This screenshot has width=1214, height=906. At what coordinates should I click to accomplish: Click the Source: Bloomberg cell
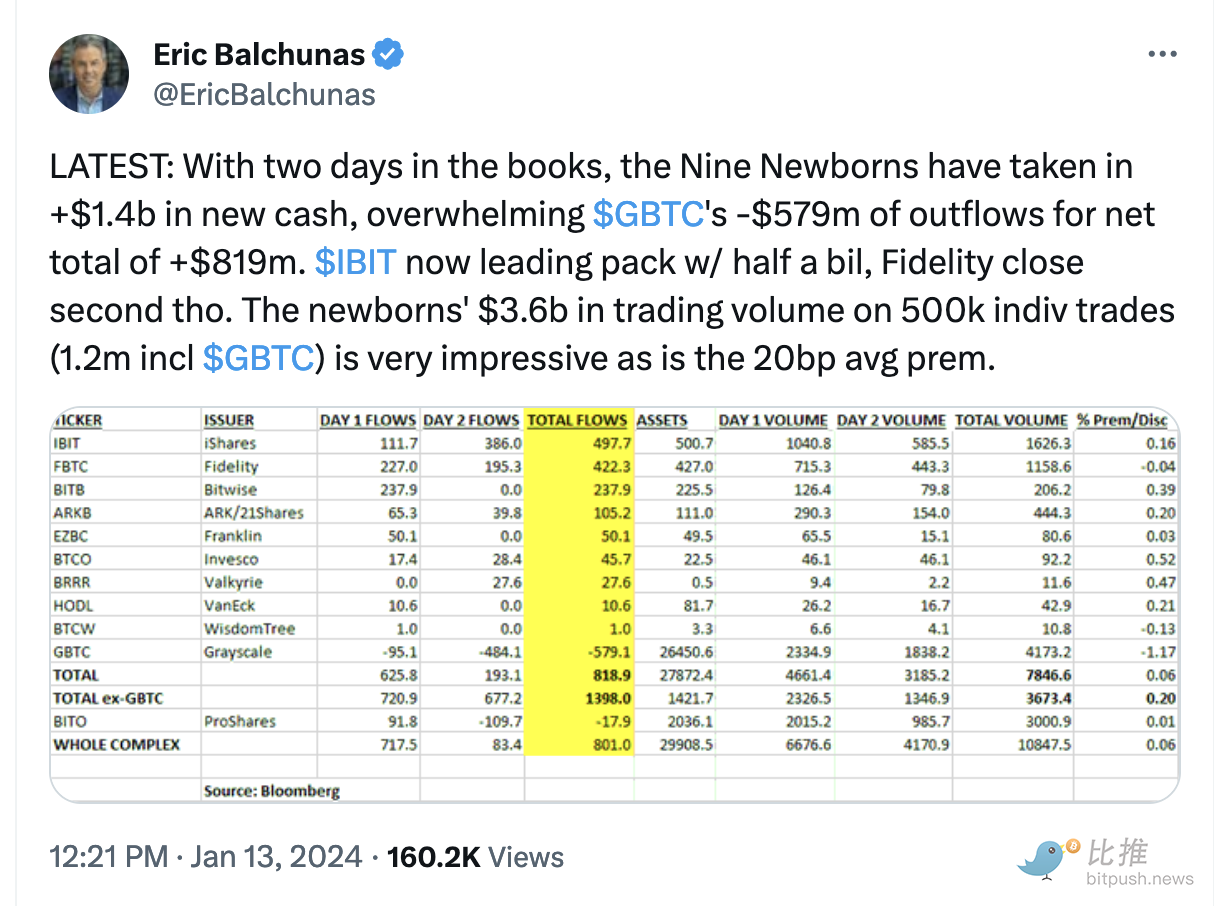pyautogui.click(x=271, y=790)
